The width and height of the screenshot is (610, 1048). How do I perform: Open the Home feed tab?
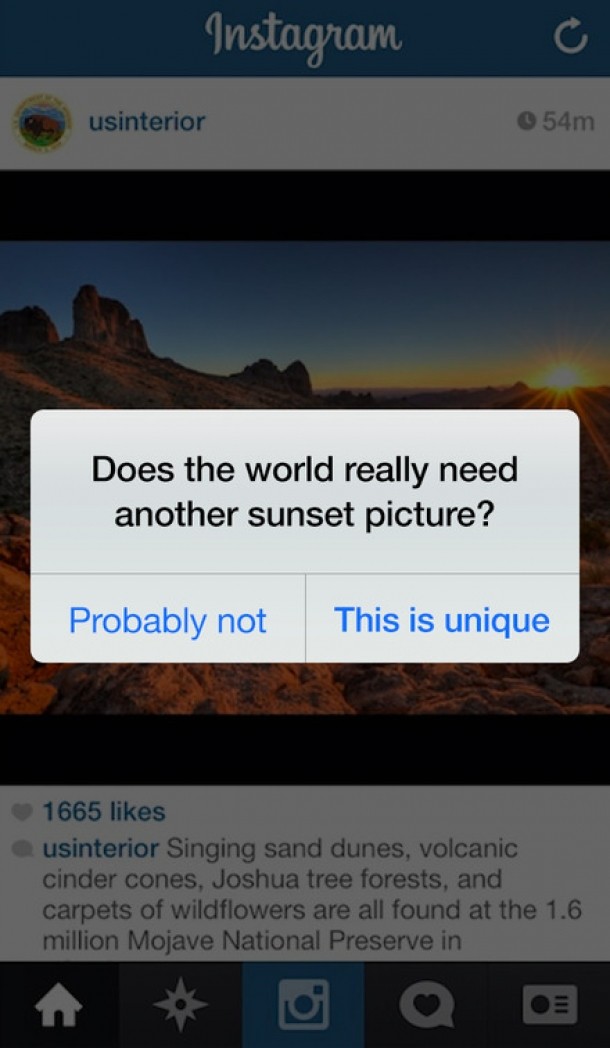pos(59,1005)
